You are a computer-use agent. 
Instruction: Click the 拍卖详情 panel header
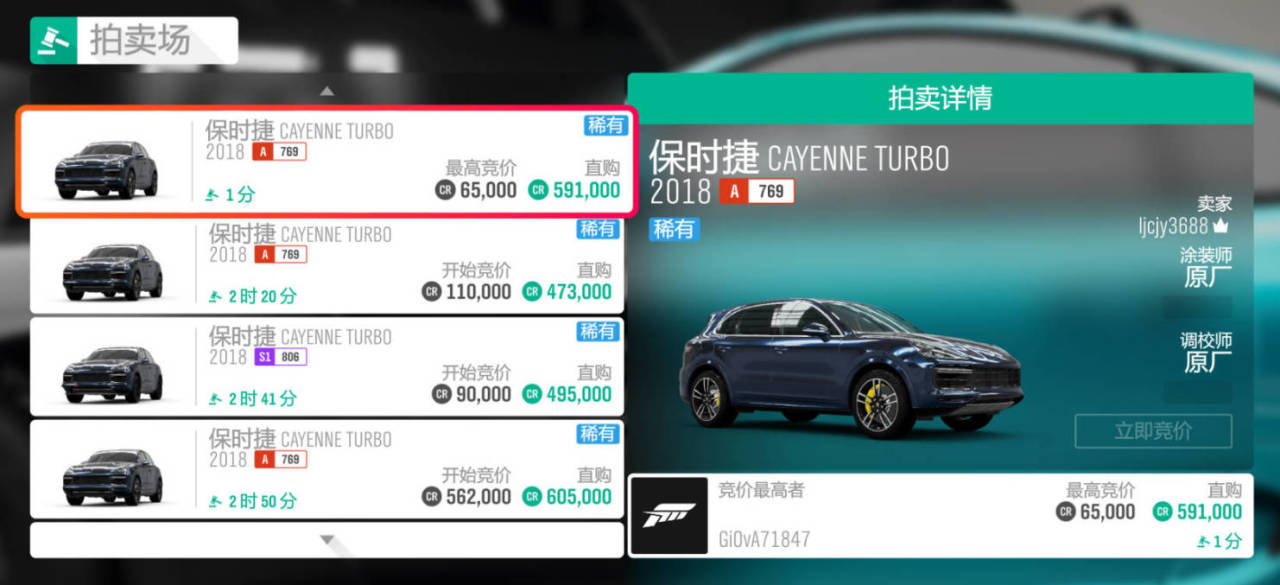[x=940, y=98]
